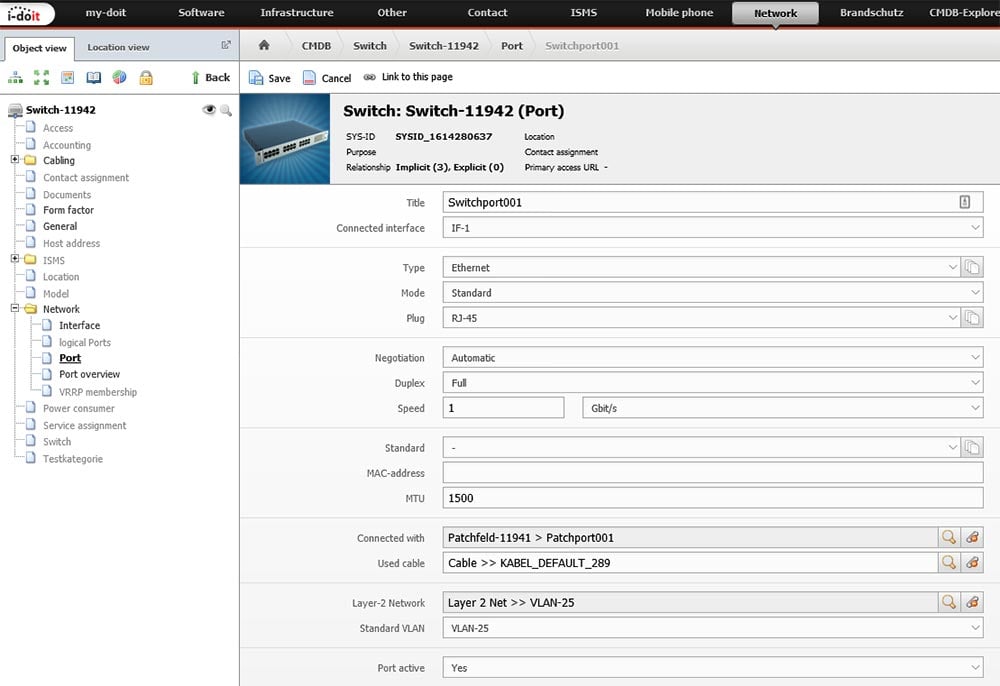Open the Mode dropdown showing Standard

pos(712,293)
